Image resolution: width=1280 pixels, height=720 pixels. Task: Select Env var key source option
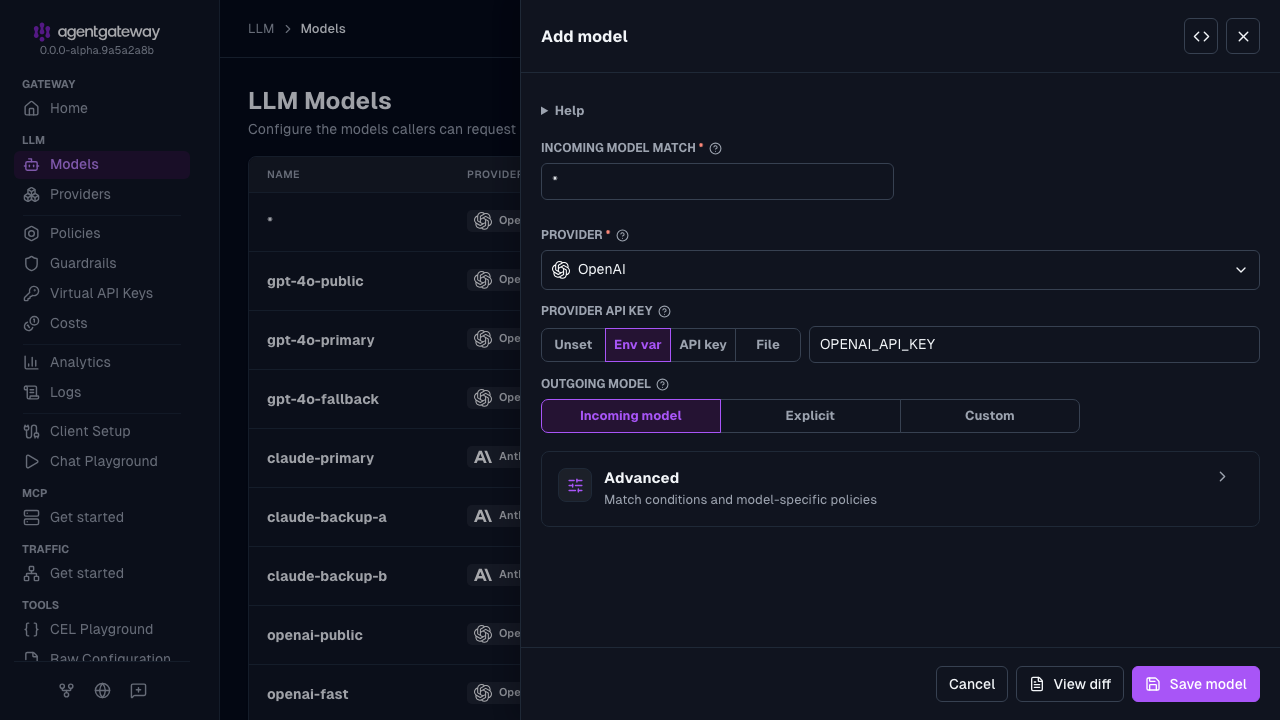coord(638,344)
